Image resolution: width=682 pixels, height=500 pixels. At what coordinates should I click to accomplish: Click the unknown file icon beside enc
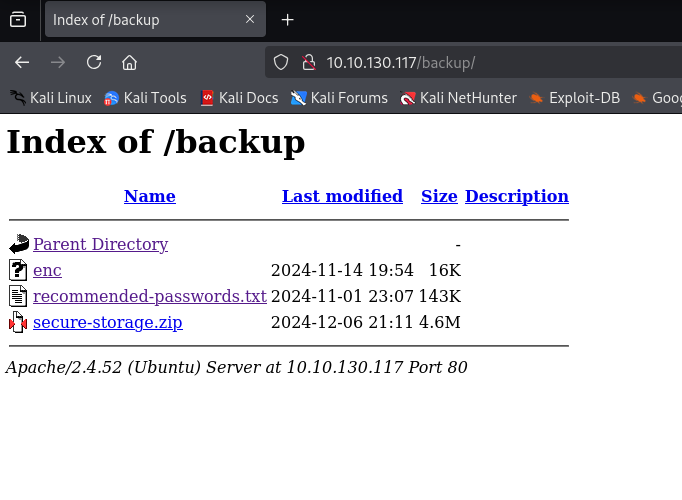[x=18, y=270]
